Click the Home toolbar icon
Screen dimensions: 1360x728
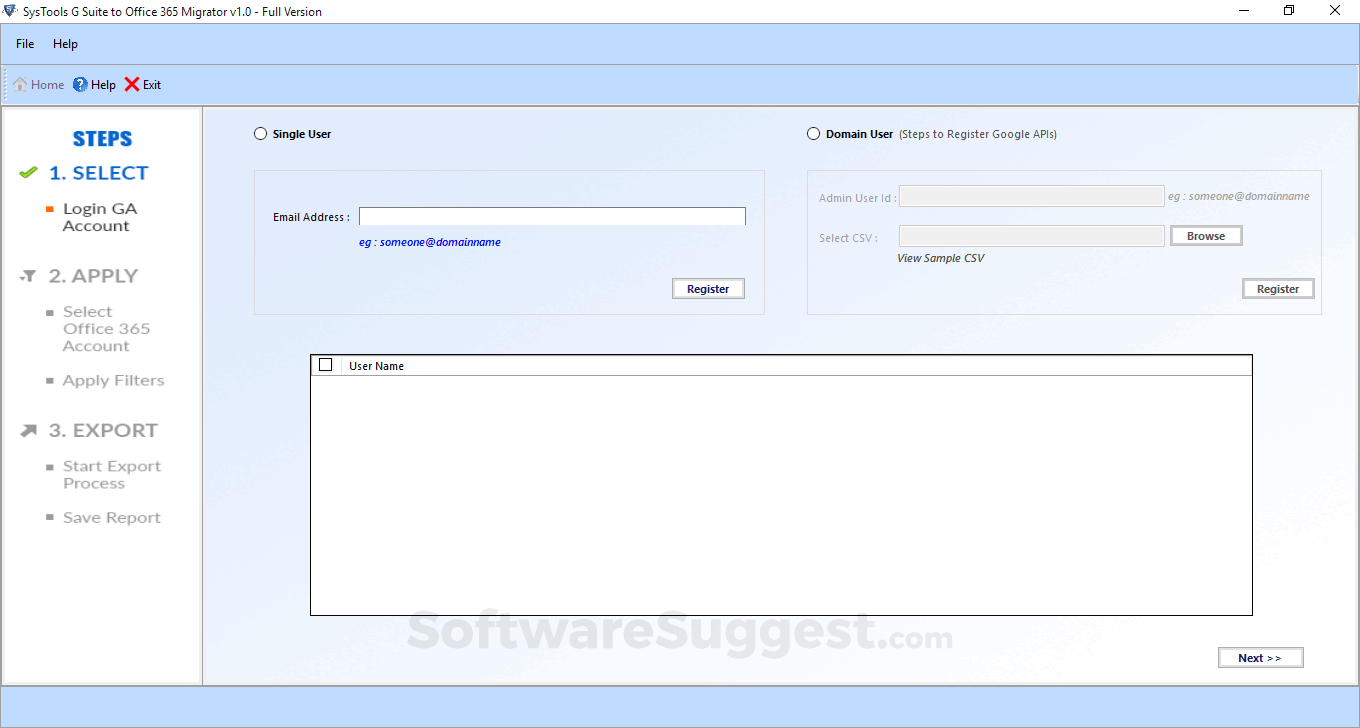[20, 85]
